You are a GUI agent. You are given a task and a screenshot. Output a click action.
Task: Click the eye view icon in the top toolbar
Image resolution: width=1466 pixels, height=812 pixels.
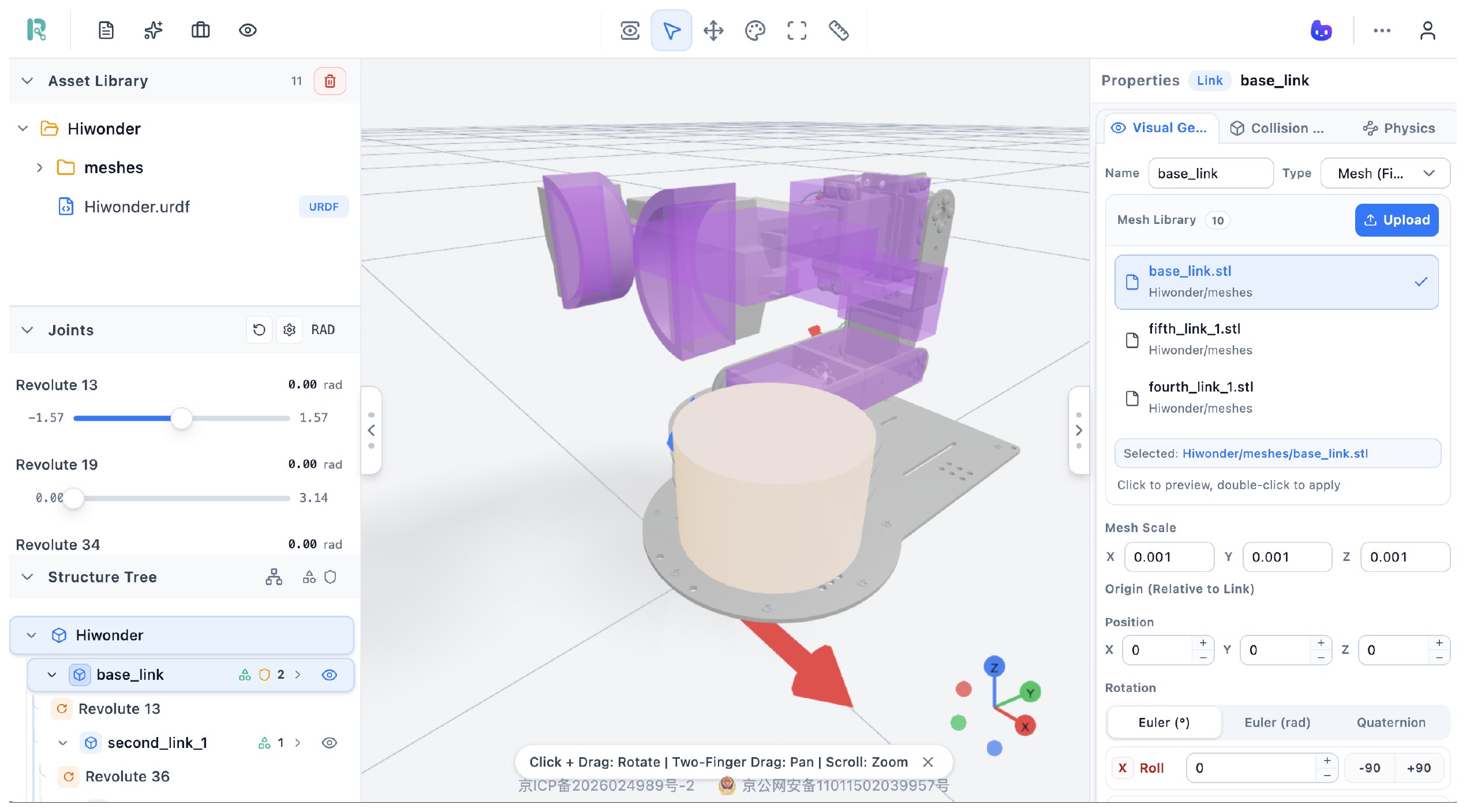point(248,30)
